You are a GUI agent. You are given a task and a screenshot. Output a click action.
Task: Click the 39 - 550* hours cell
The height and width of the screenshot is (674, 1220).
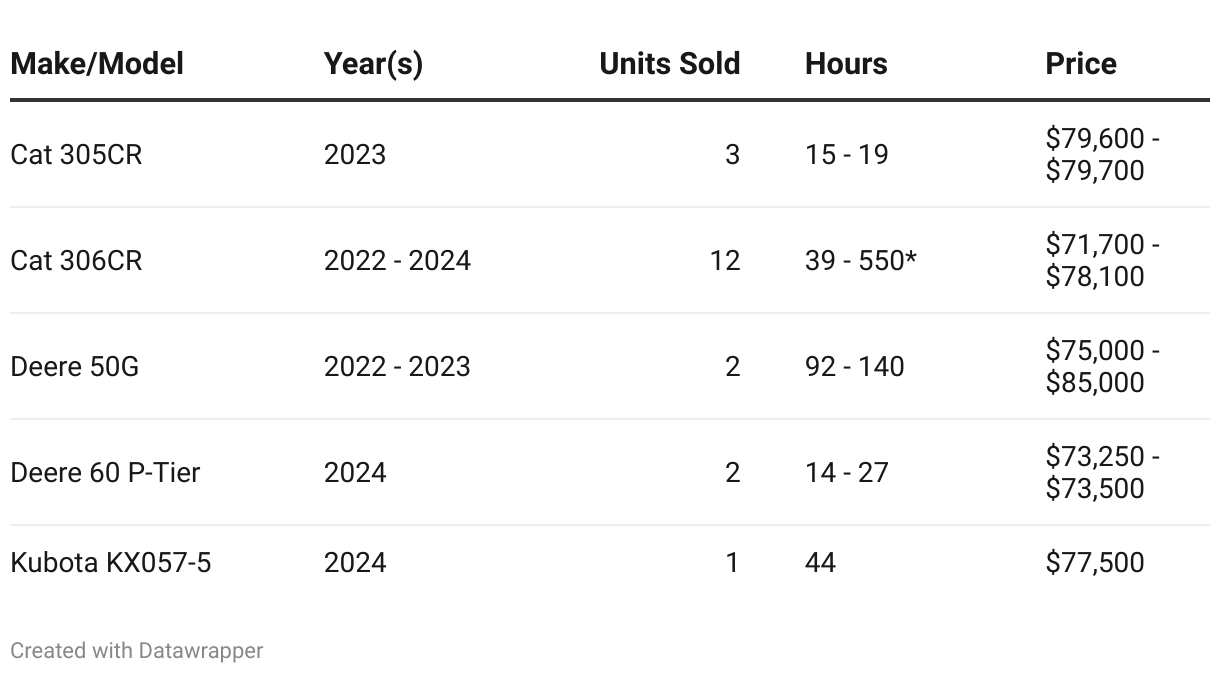861,261
